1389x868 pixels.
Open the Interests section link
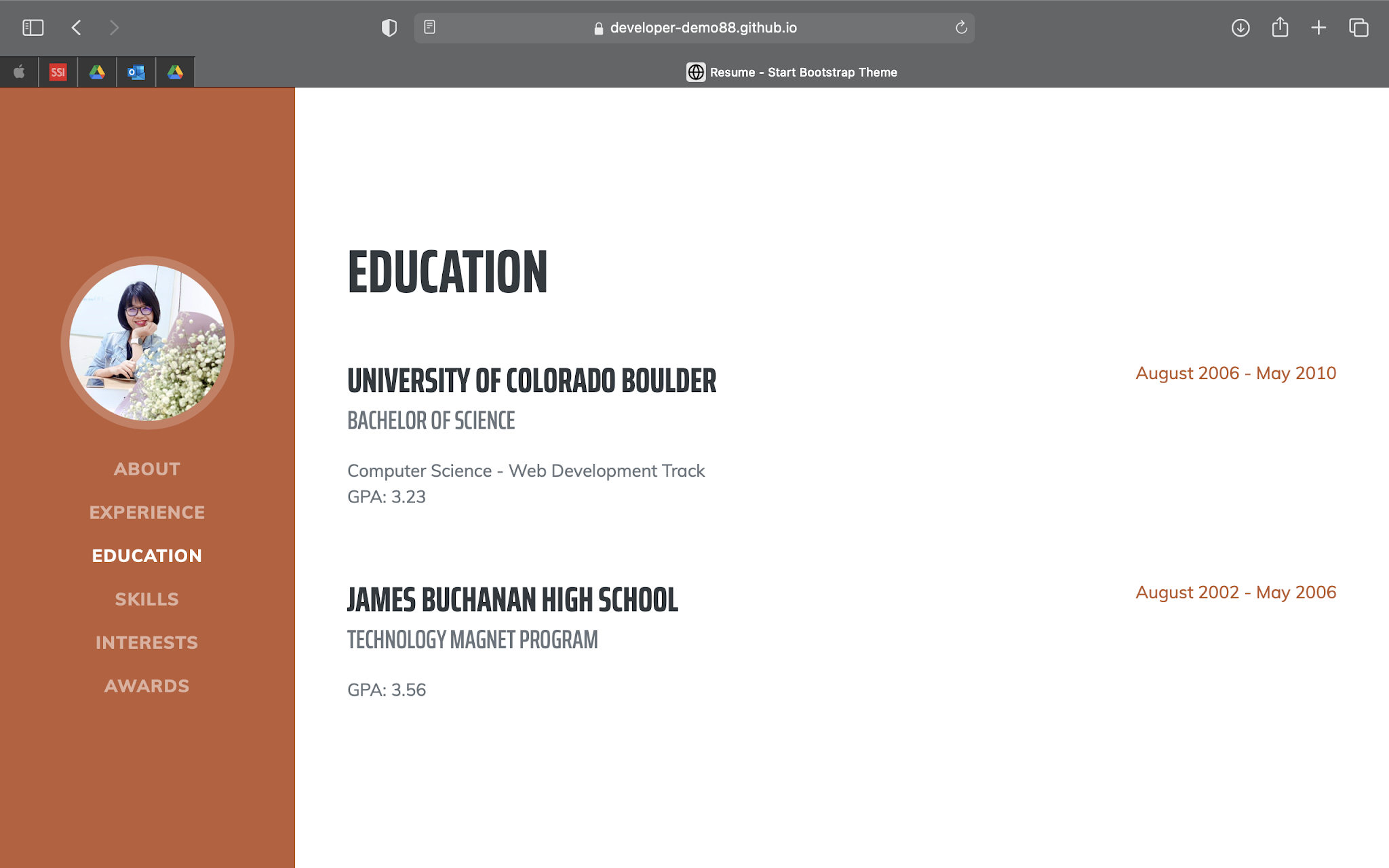(x=147, y=642)
